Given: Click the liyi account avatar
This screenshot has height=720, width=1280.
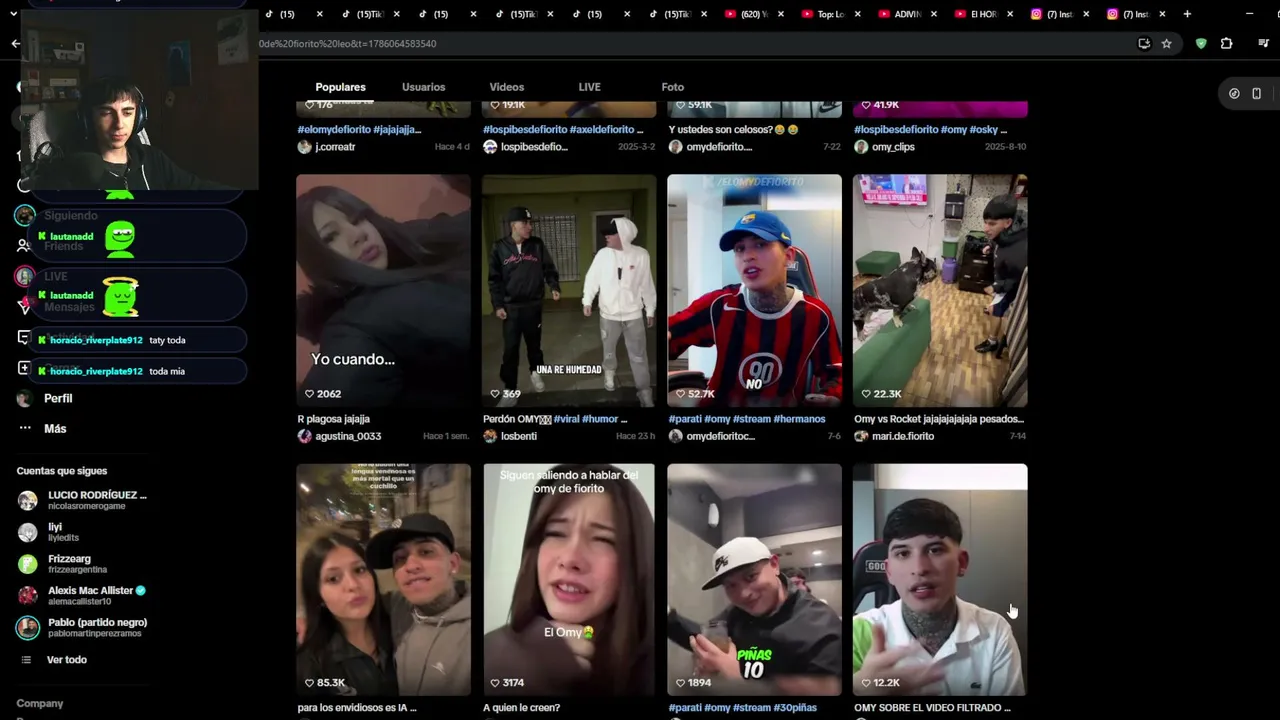Looking at the screenshot, I should point(28,532).
